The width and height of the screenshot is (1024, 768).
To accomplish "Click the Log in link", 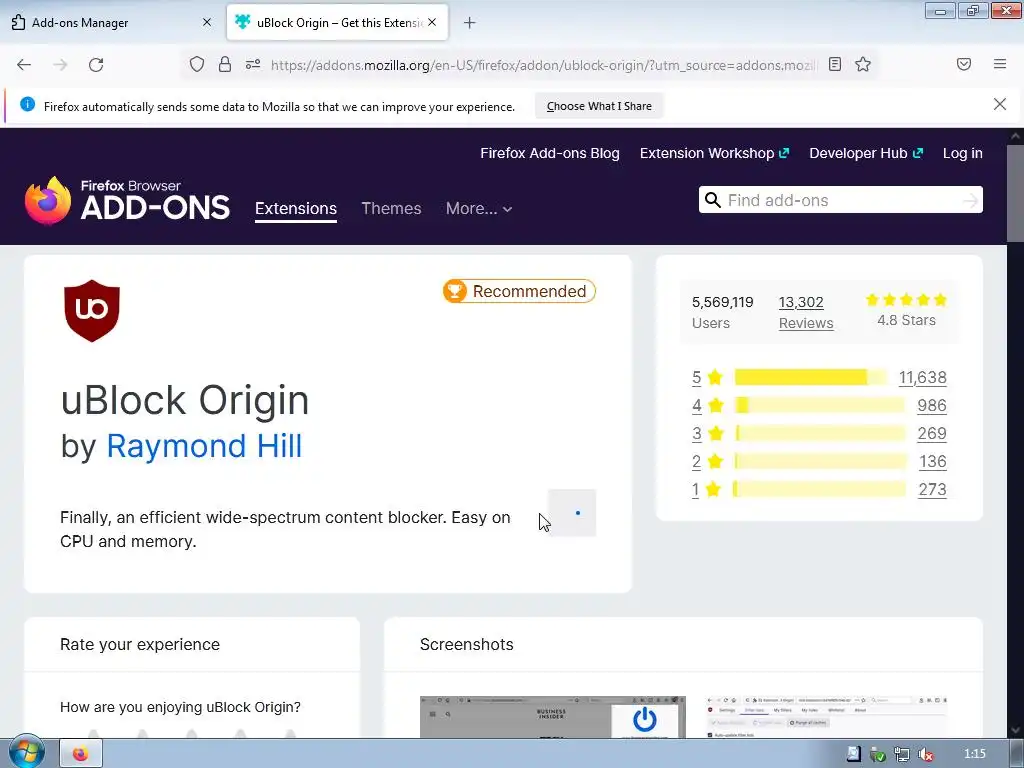I will pos(963,153).
